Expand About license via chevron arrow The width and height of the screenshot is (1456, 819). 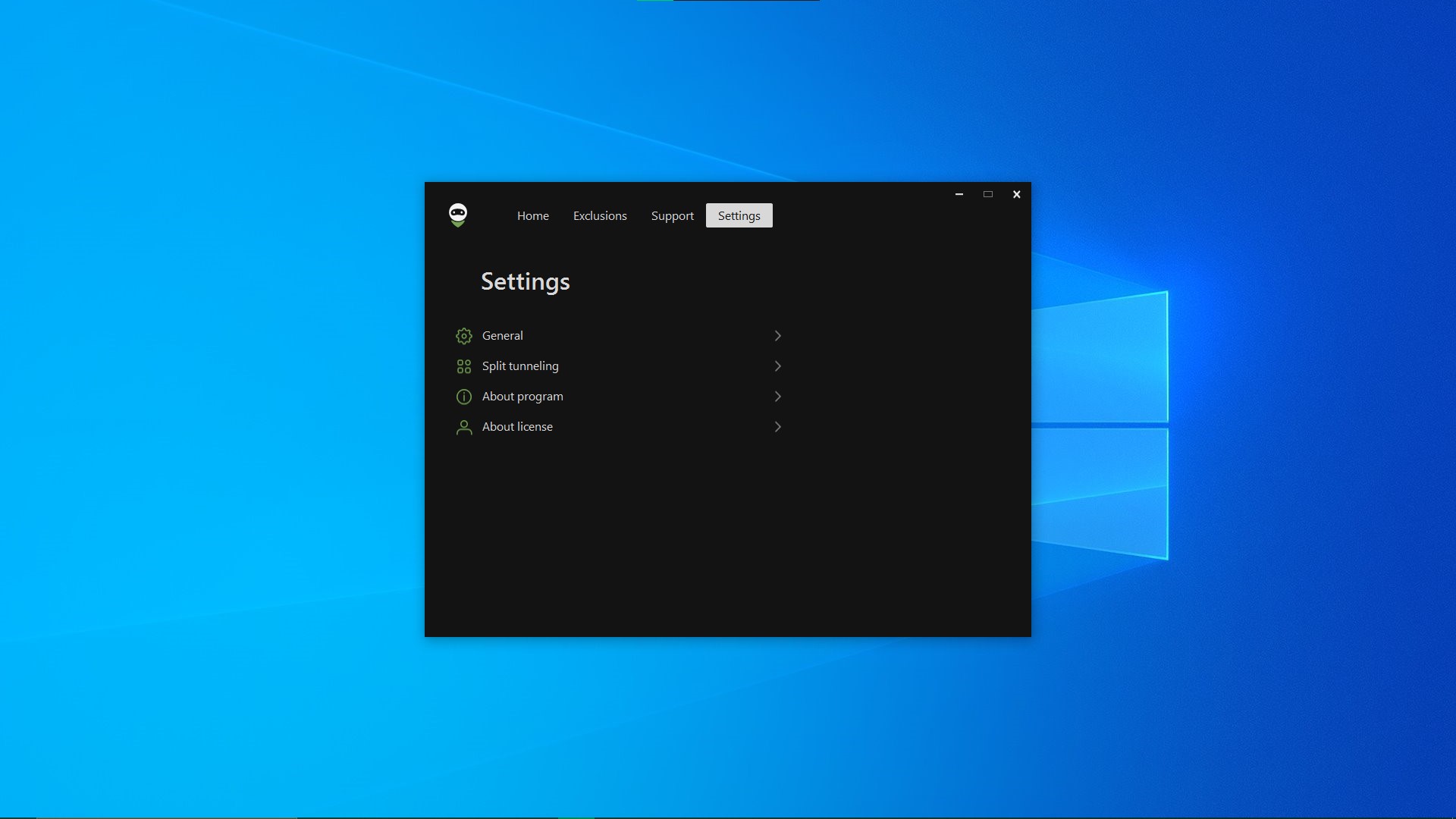777,427
